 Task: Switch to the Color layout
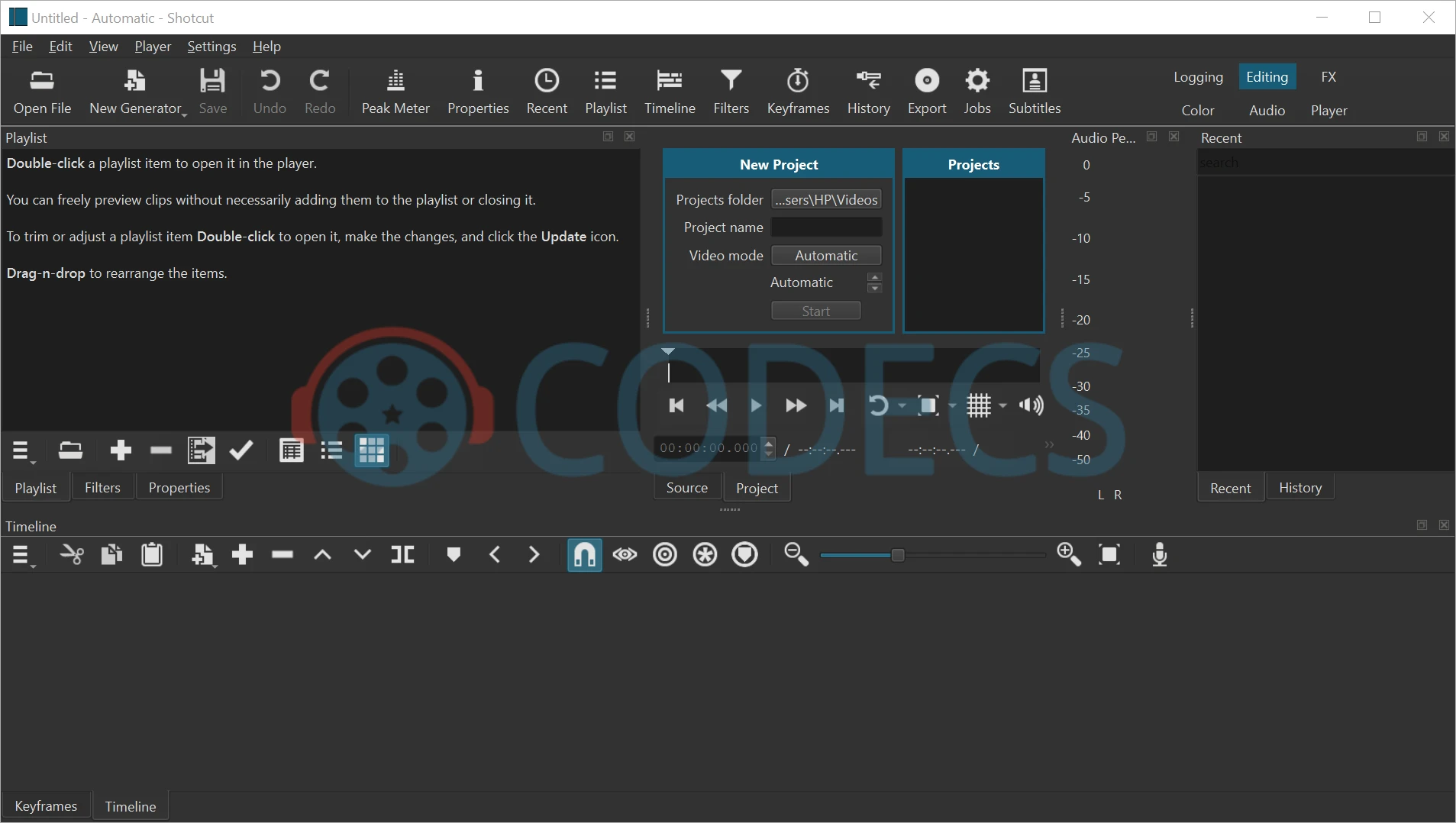pos(1197,111)
